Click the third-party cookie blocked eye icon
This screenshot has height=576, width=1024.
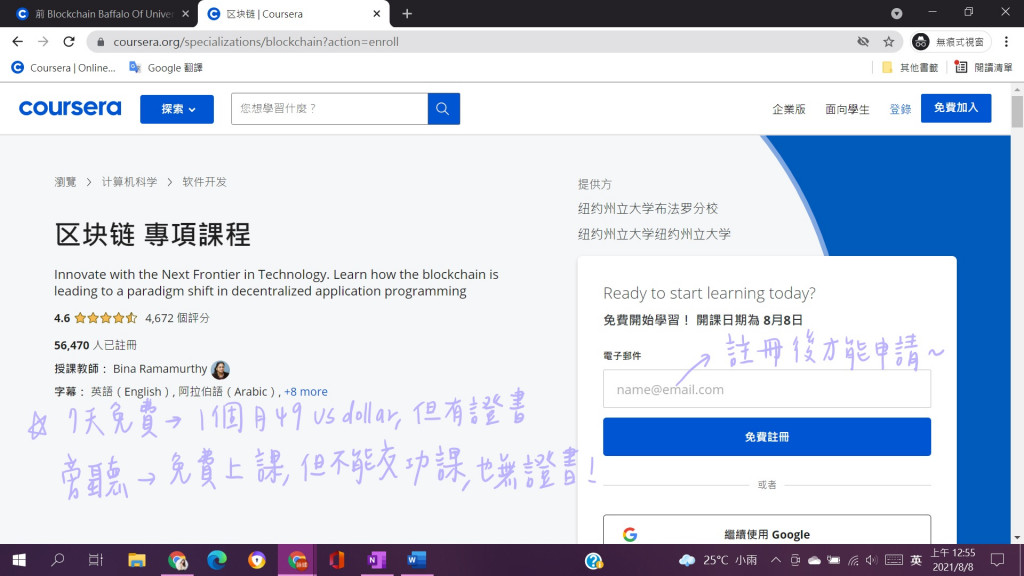[863, 42]
